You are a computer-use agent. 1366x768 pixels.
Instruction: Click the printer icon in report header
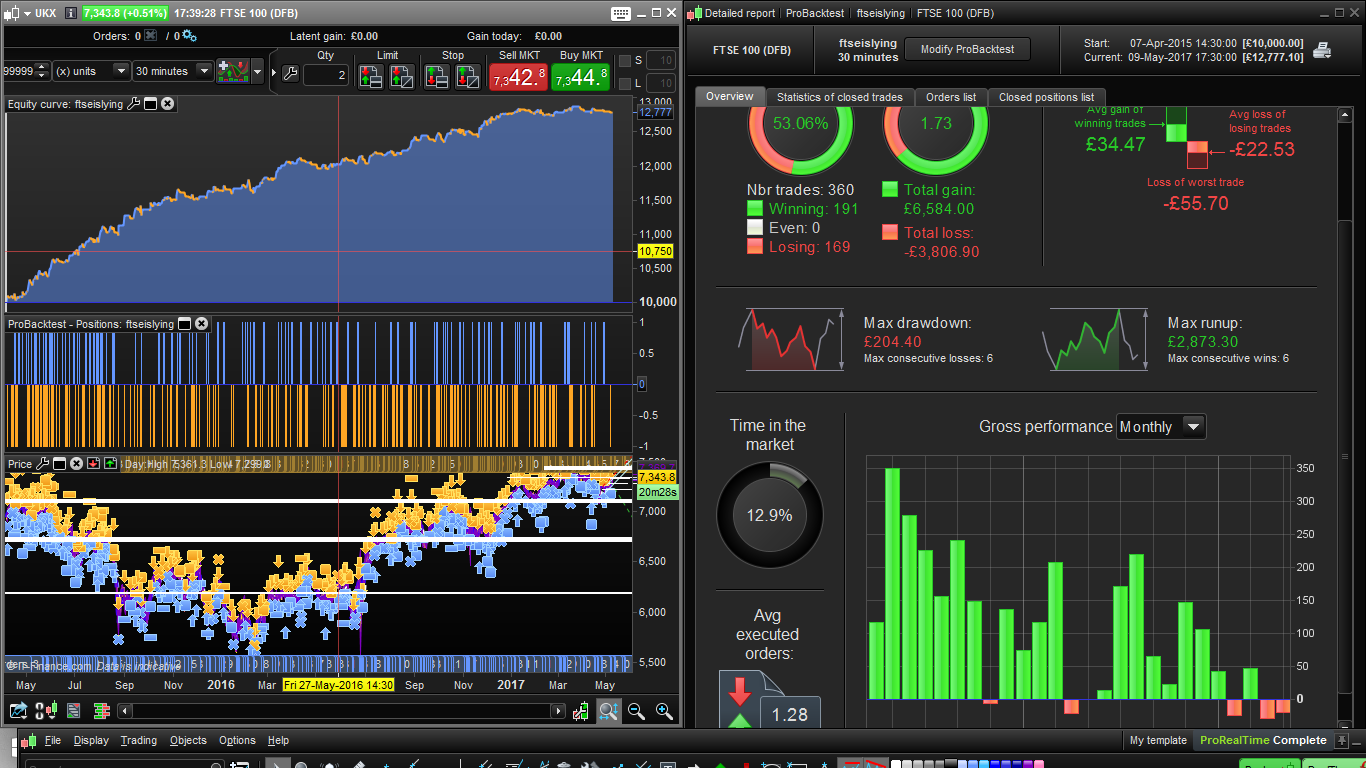(x=1322, y=50)
